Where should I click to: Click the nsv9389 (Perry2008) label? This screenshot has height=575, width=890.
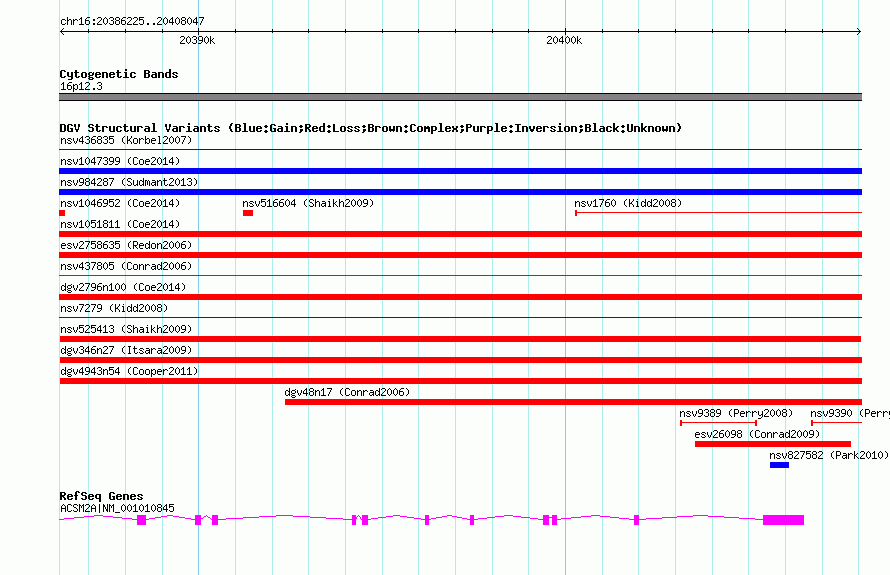pos(736,413)
